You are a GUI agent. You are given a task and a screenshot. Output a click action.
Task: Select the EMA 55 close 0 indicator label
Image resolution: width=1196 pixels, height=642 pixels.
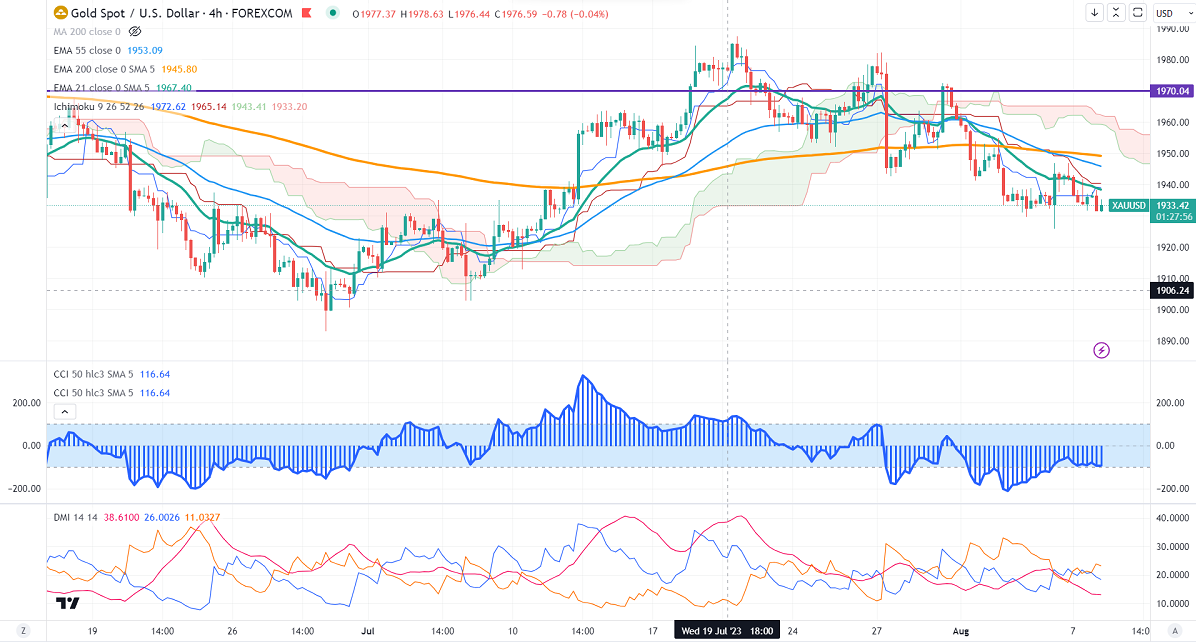coord(87,50)
